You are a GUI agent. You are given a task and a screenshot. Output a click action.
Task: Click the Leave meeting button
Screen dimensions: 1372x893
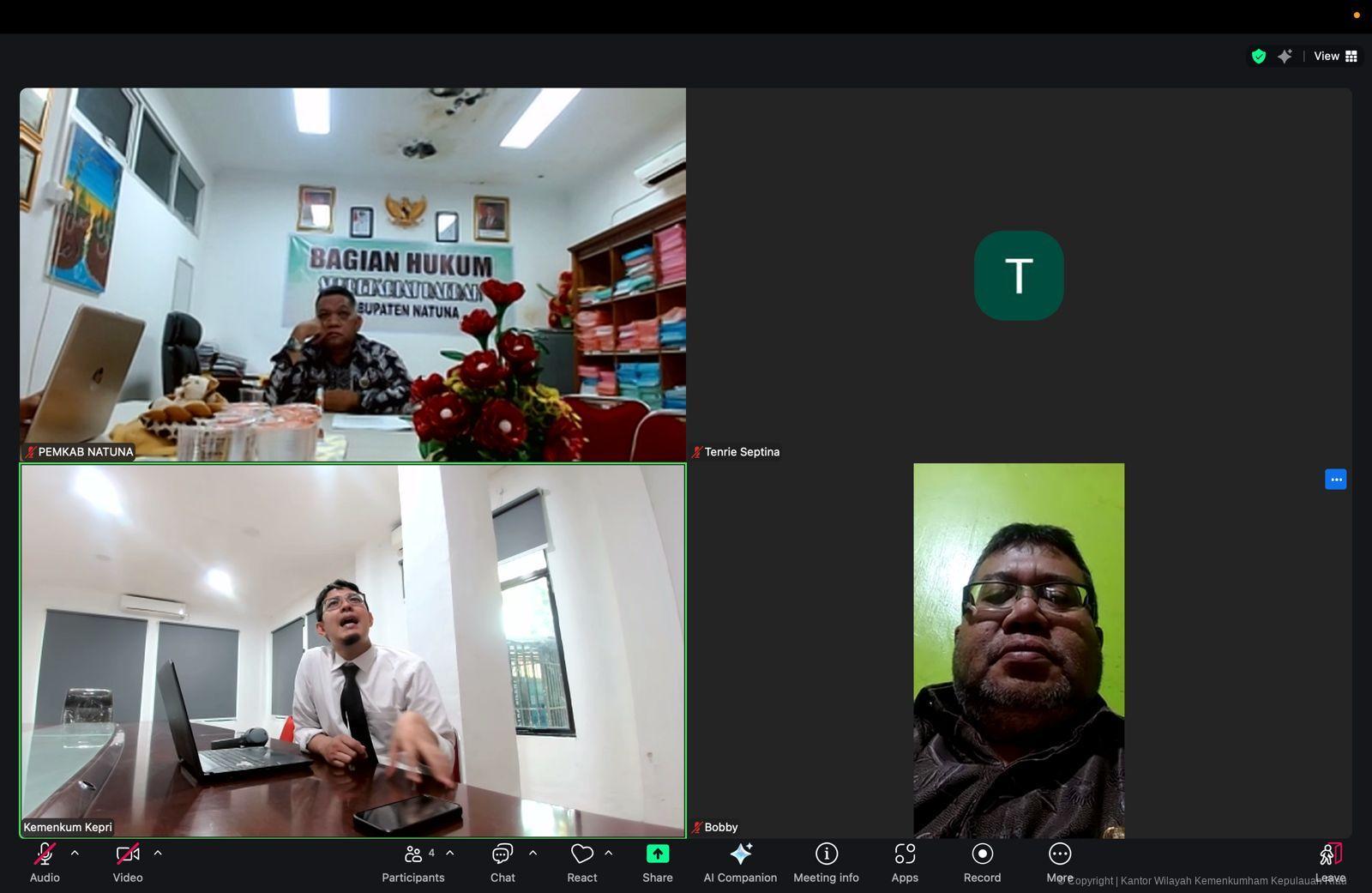[x=1330, y=854]
